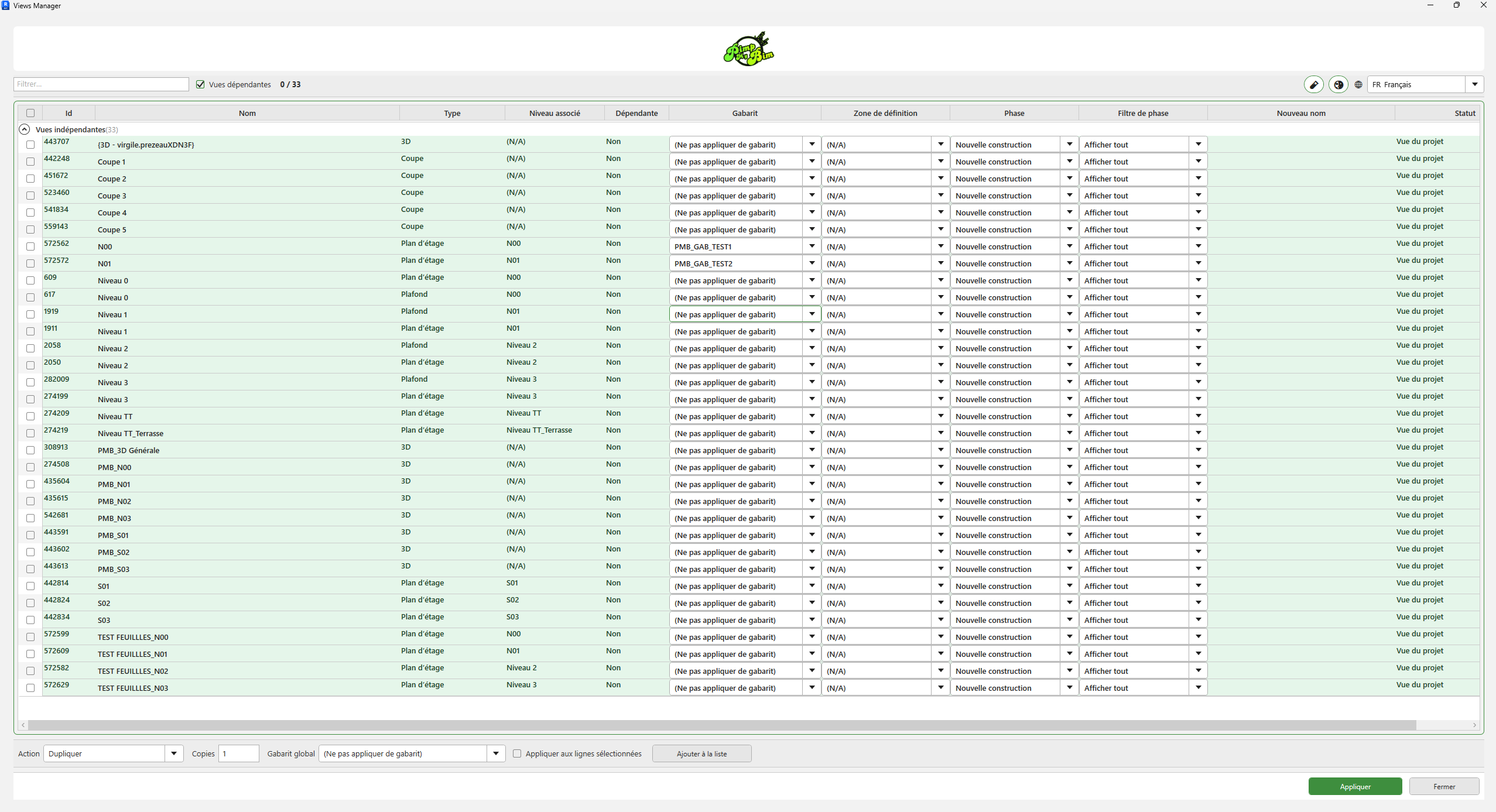
Task: Click the Appliquer button
Action: (1355, 786)
